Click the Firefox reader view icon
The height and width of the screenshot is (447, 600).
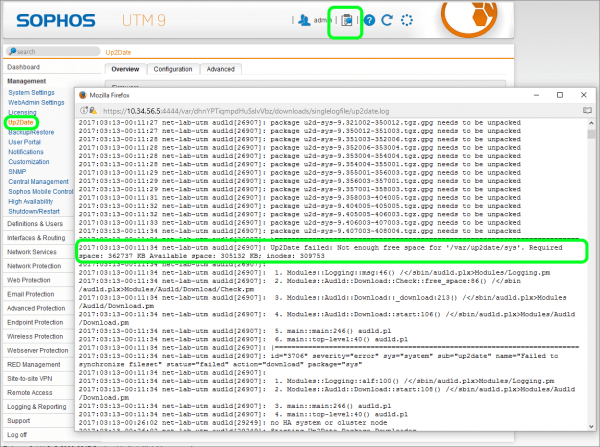tap(587, 111)
